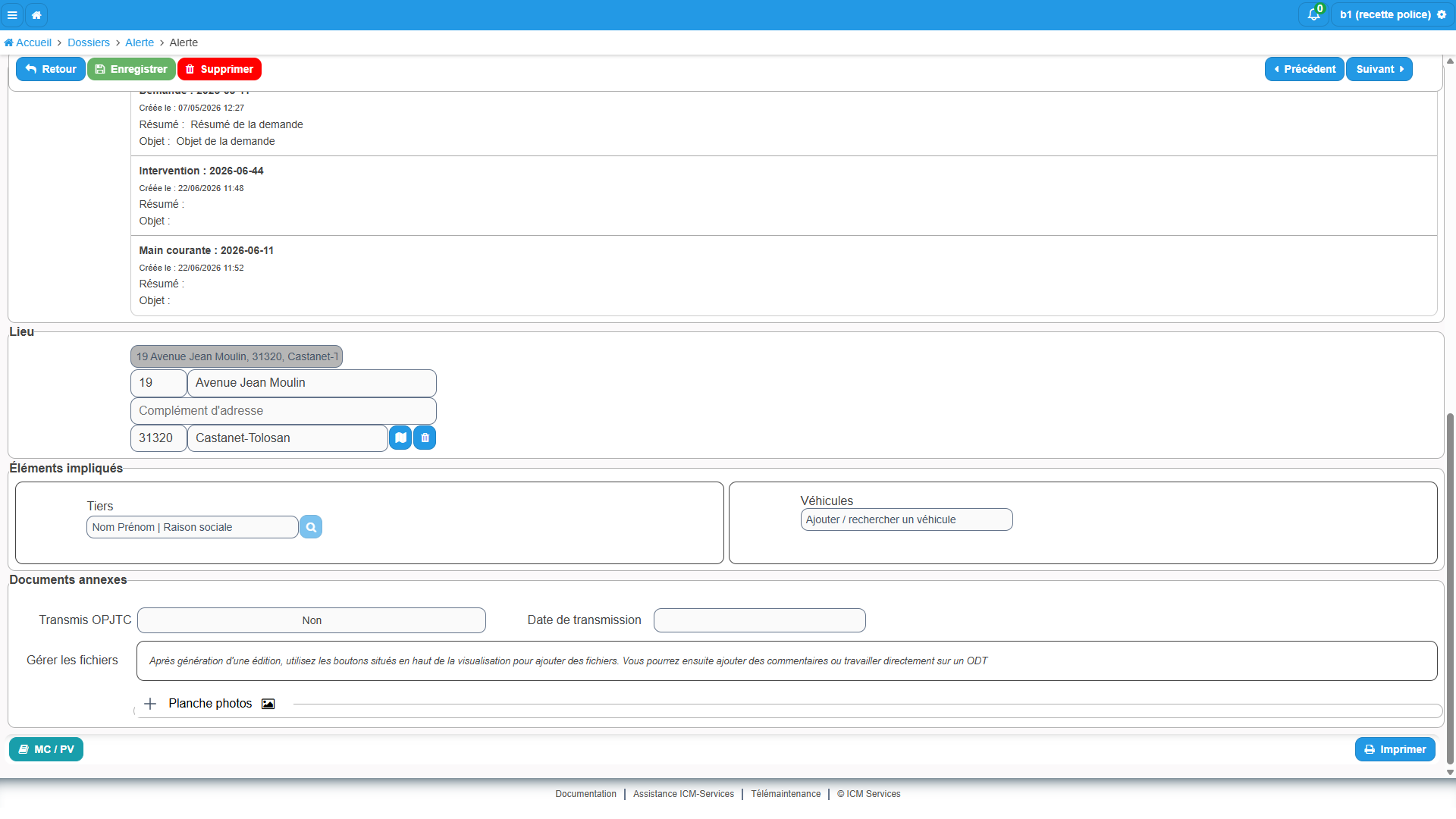The height and width of the screenshot is (819, 1456).
Task: Show address on map icon
Action: pyautogui.click(x=400, y=438)
